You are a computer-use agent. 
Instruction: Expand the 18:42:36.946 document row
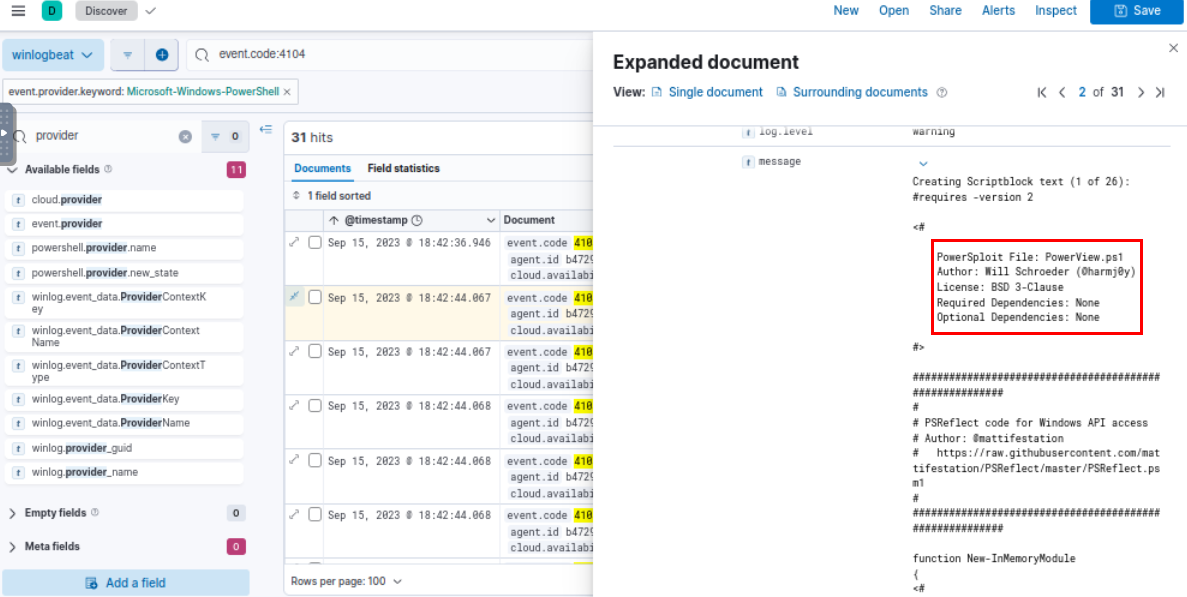click(x=294, y=243)
